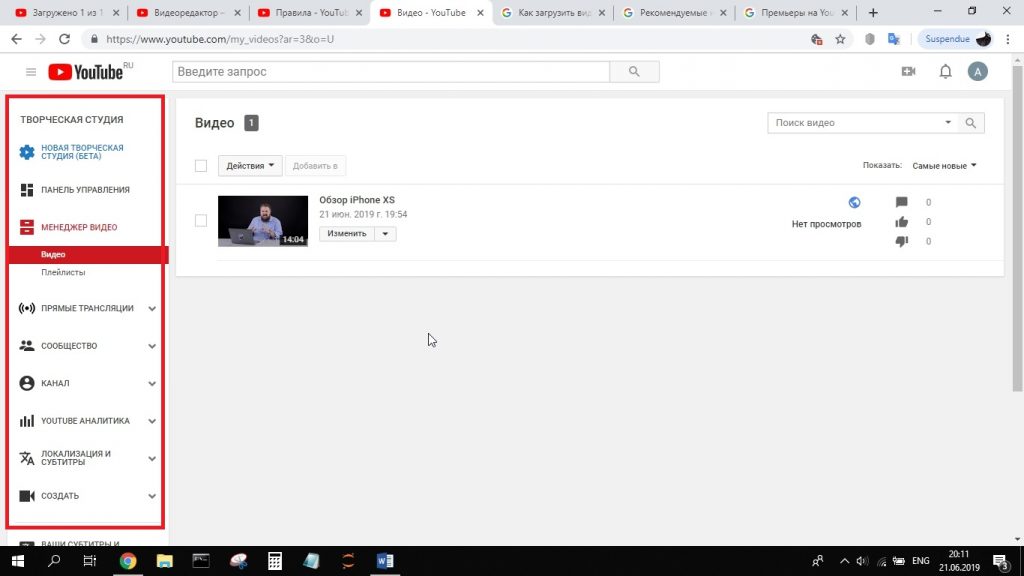Click the Канал profile icon

point(27,383)
